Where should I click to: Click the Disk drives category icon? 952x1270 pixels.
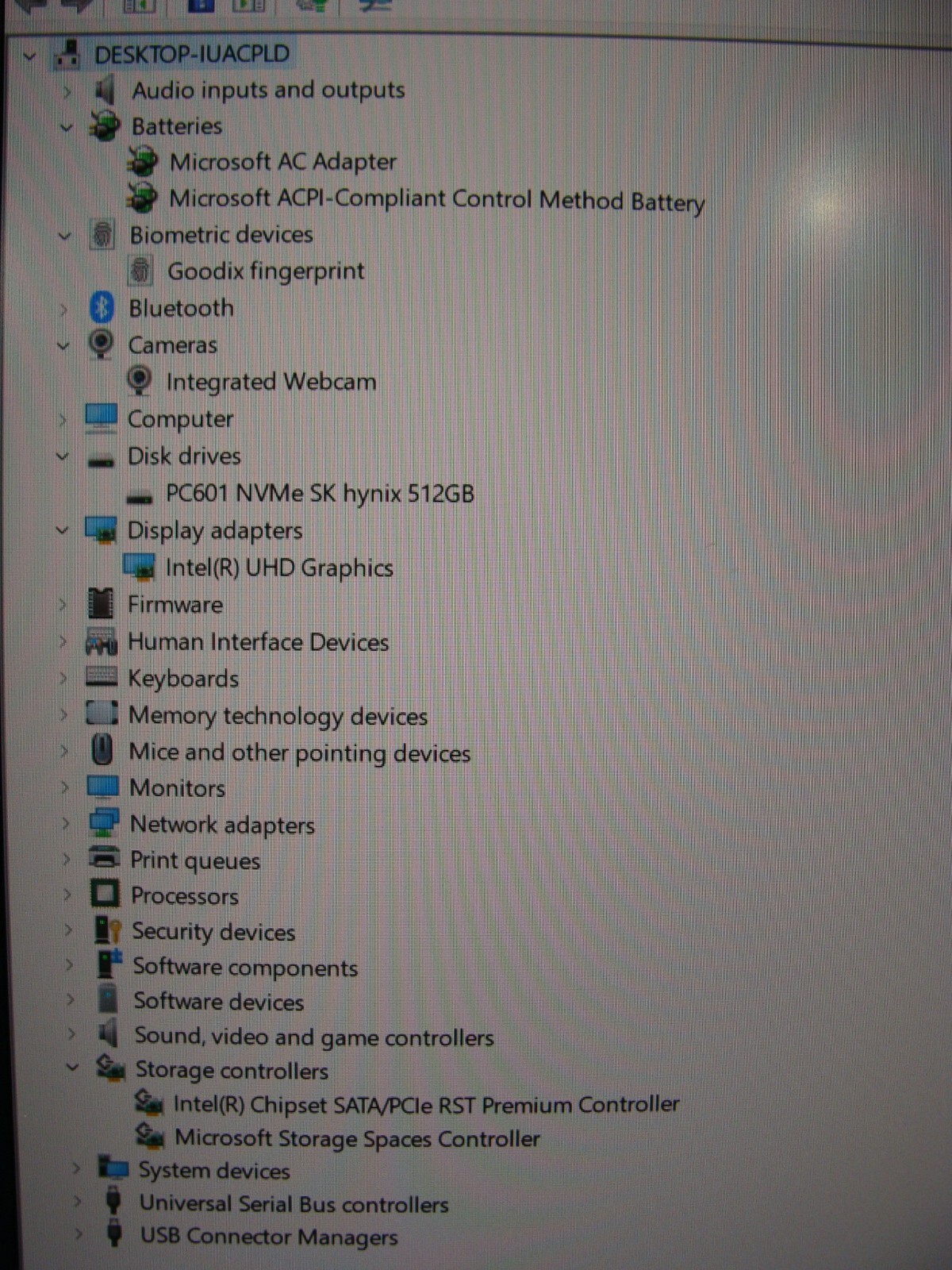pos(101,460)
